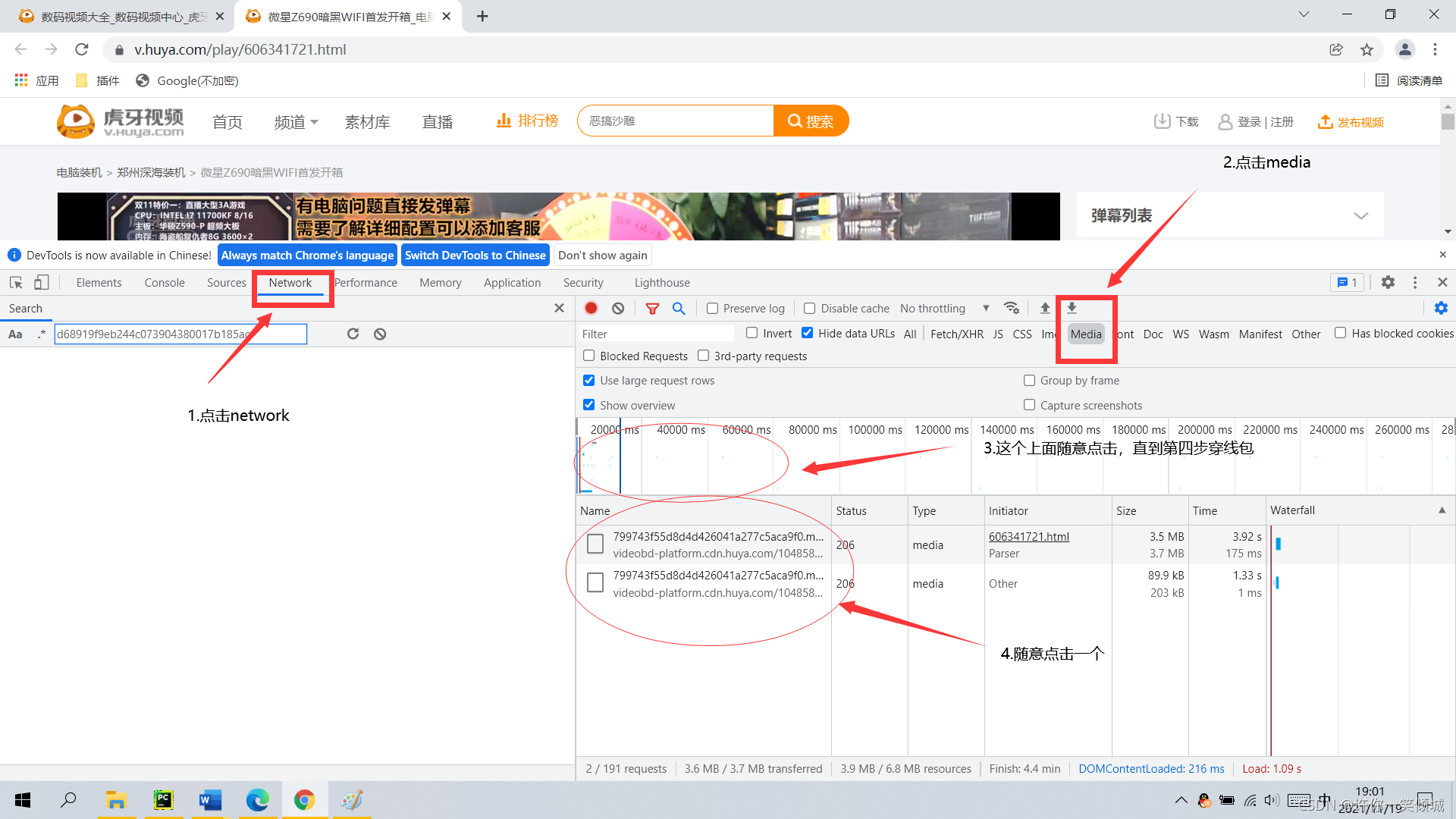This screenshot has height=819, width=1456.
Task: Click the network Filter input field
Action: 656,334
